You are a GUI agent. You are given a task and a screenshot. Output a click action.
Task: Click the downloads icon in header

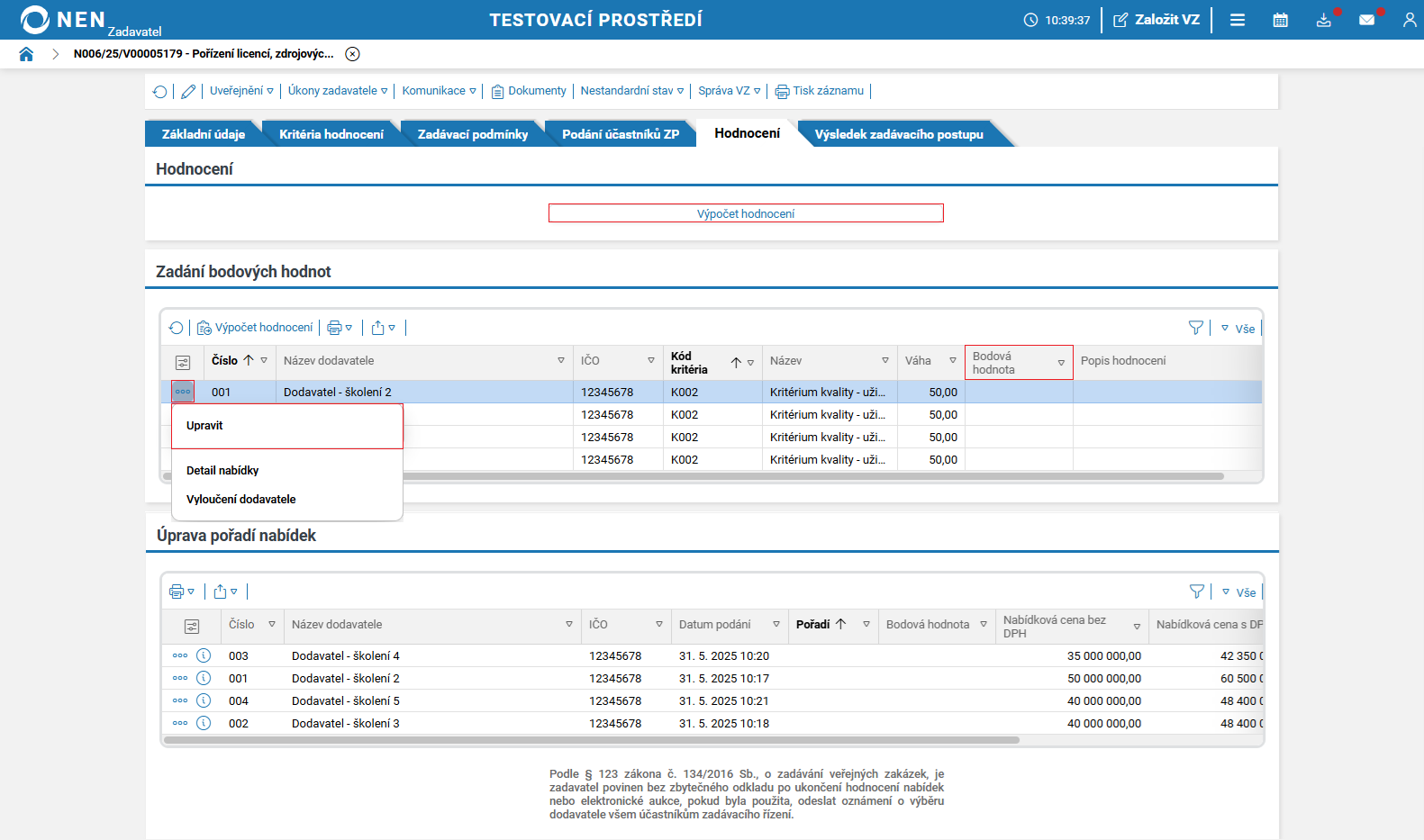tap(1323, 20)
